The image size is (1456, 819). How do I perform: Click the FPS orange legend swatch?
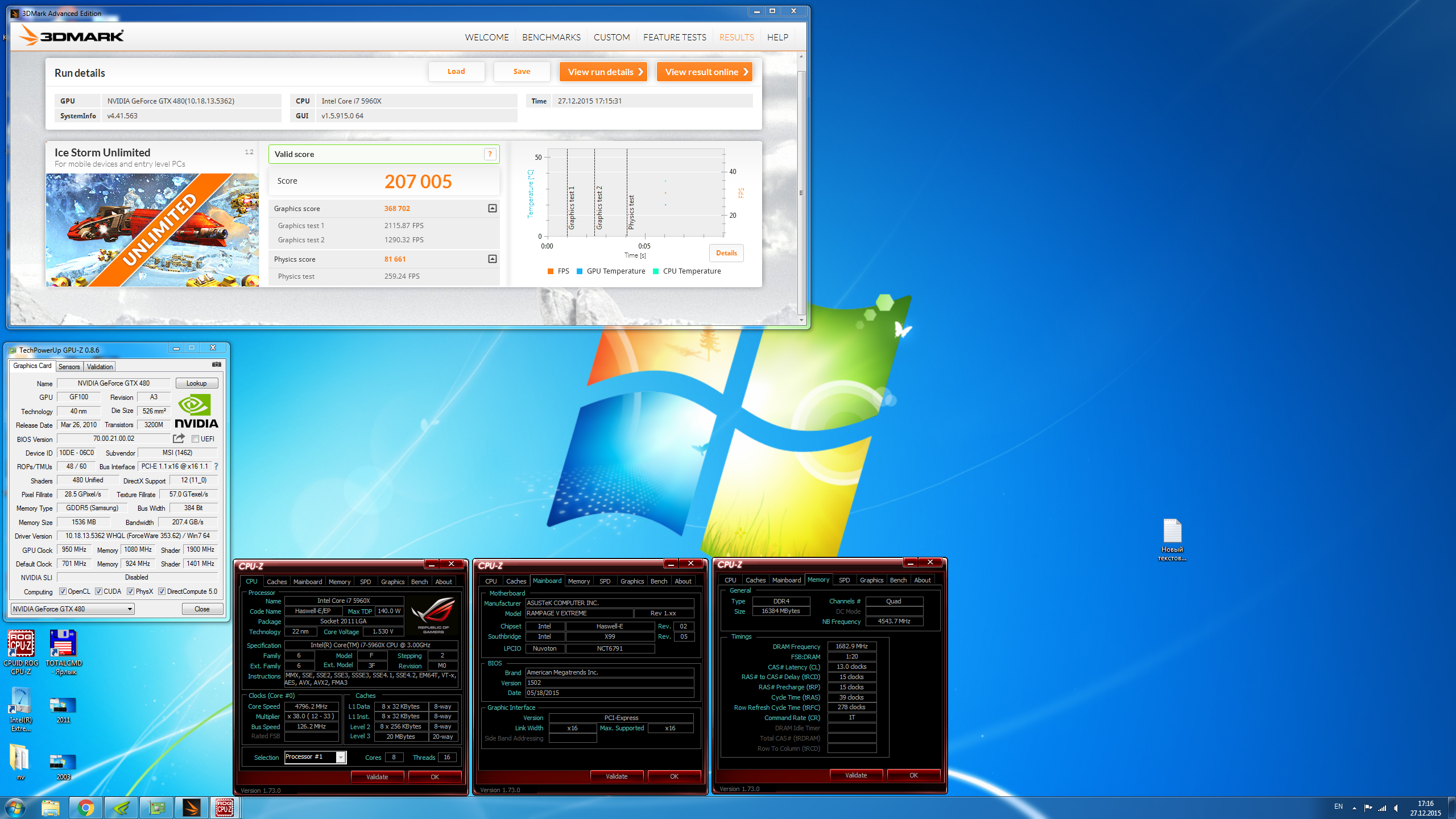pos(551,271)
